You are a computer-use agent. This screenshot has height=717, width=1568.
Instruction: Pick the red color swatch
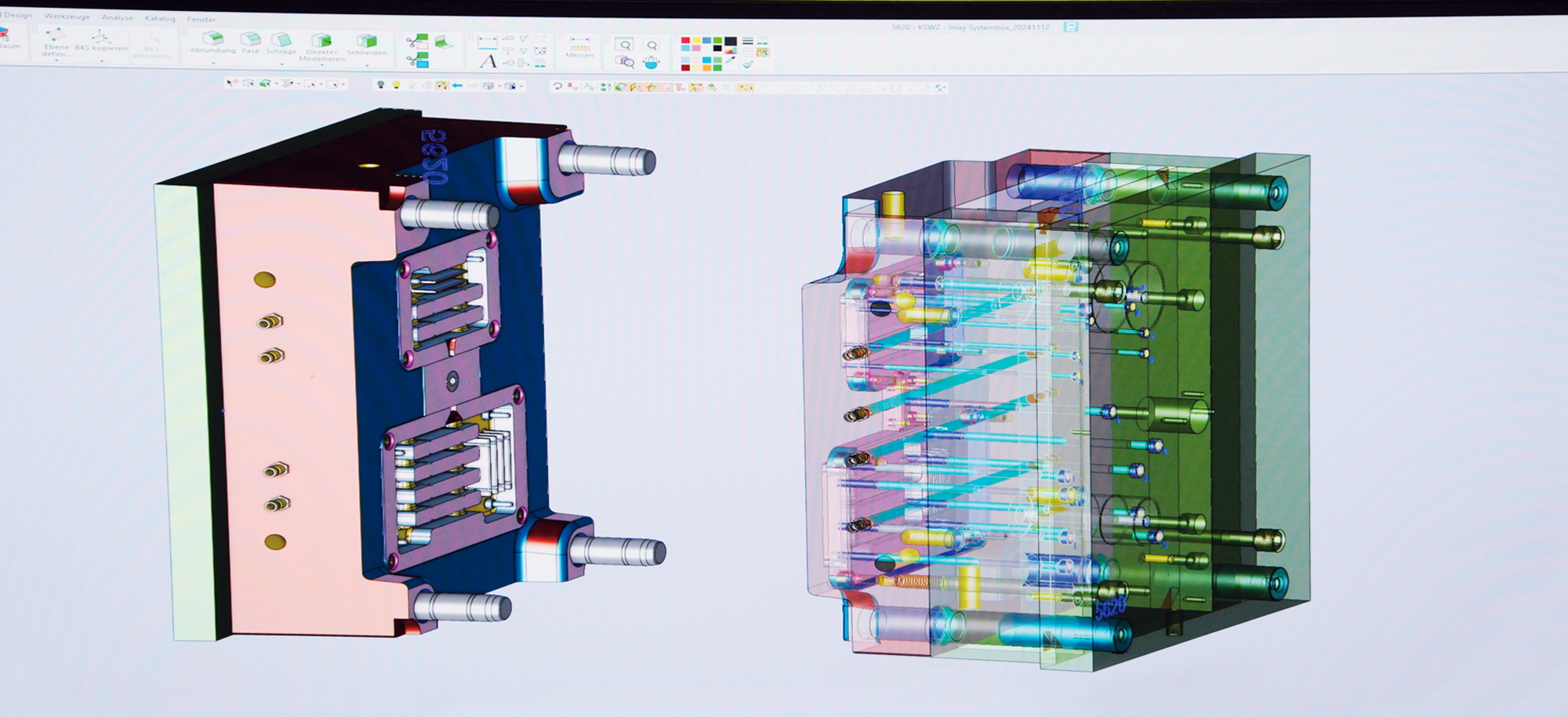pos(685,41)
